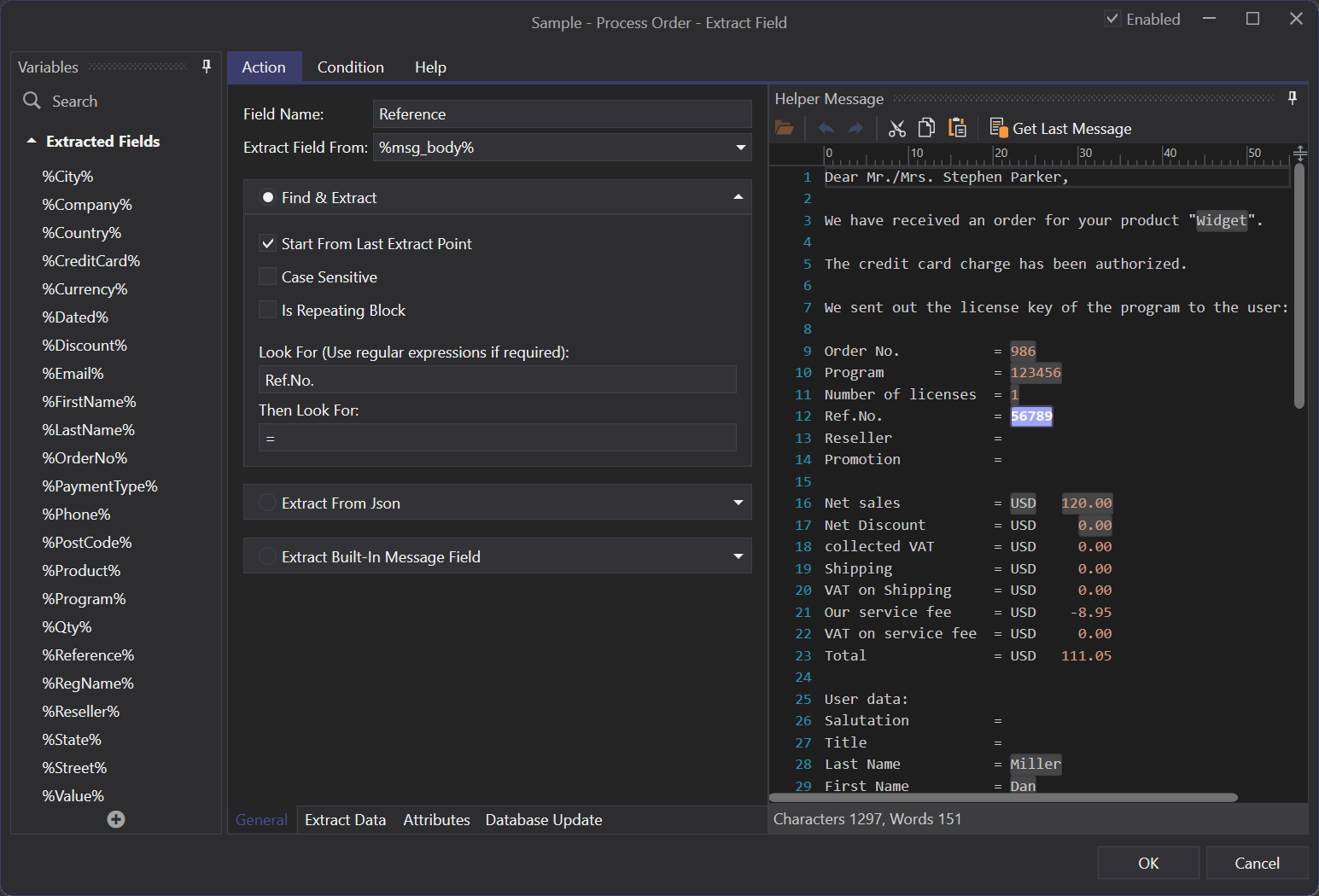Image resolution: width=1319 pixels, height=896 pixels.
Task: Click the variables Search box
Action: coord(116,101)
